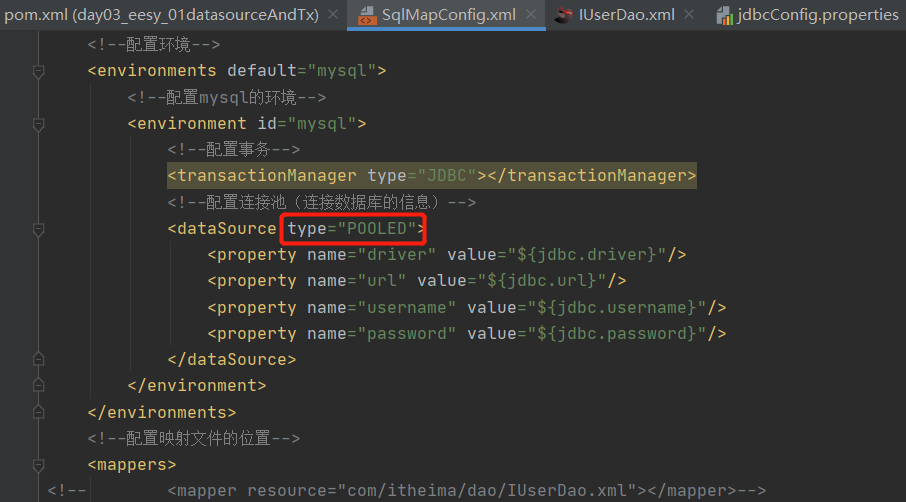Click the name="username" attribute
Screen dimensions: 906x502
click(x=381, y=307)
